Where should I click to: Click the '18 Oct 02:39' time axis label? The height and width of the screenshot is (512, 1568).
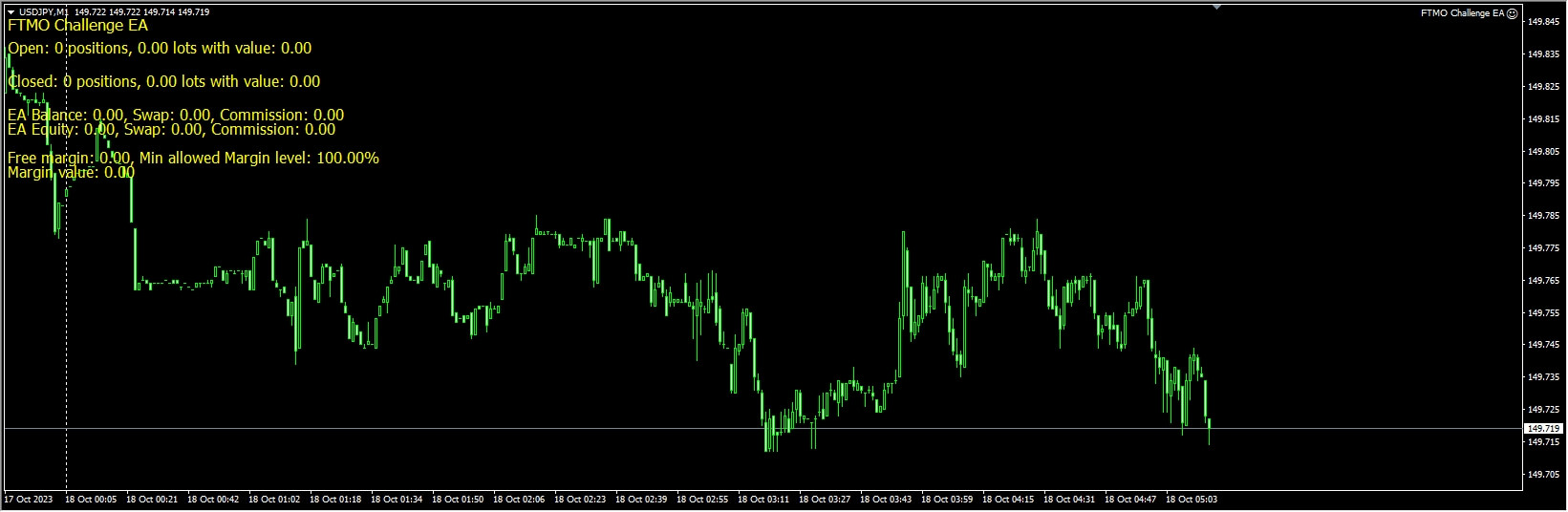coord(641,500)
